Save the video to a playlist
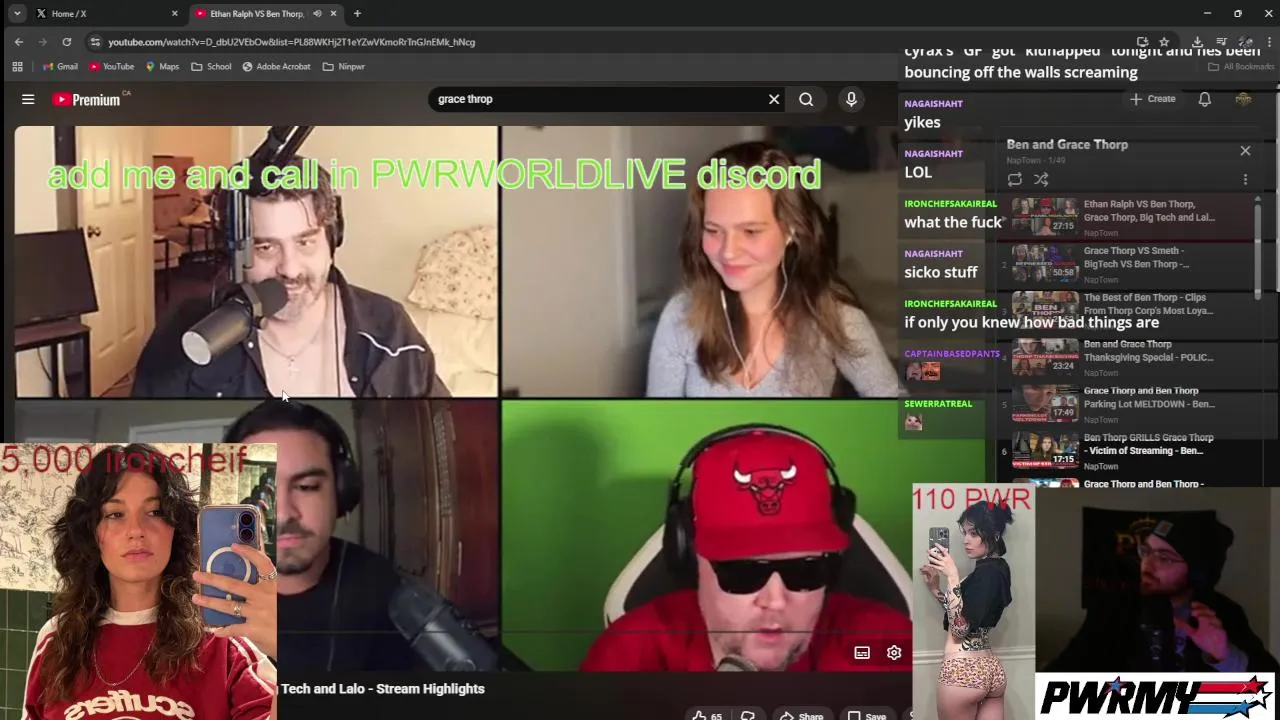Image resolution: width=1280 pixels, height=720 pixels. (x=868, y=716)
